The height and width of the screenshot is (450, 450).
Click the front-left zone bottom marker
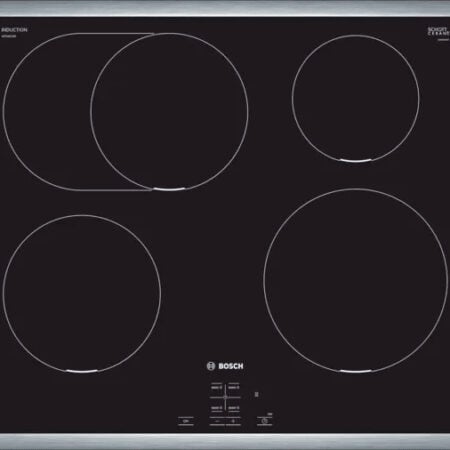82,371
